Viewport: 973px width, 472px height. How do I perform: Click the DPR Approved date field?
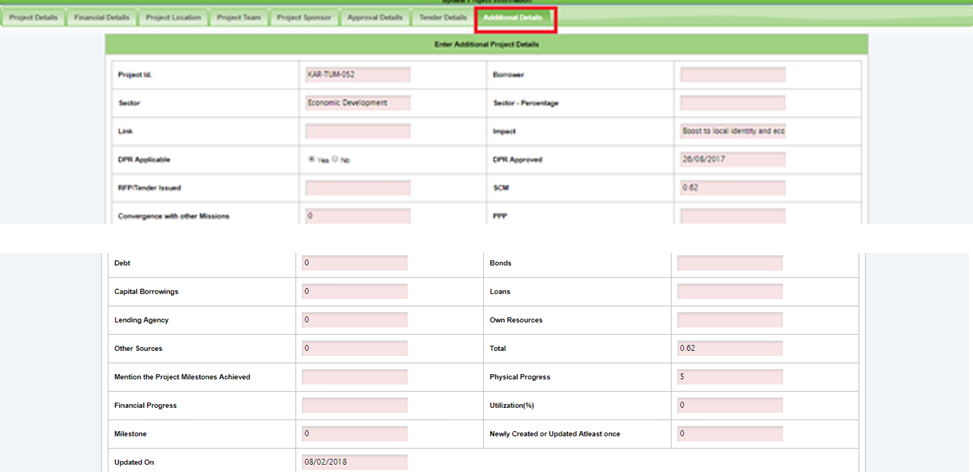tap(732, 159)
